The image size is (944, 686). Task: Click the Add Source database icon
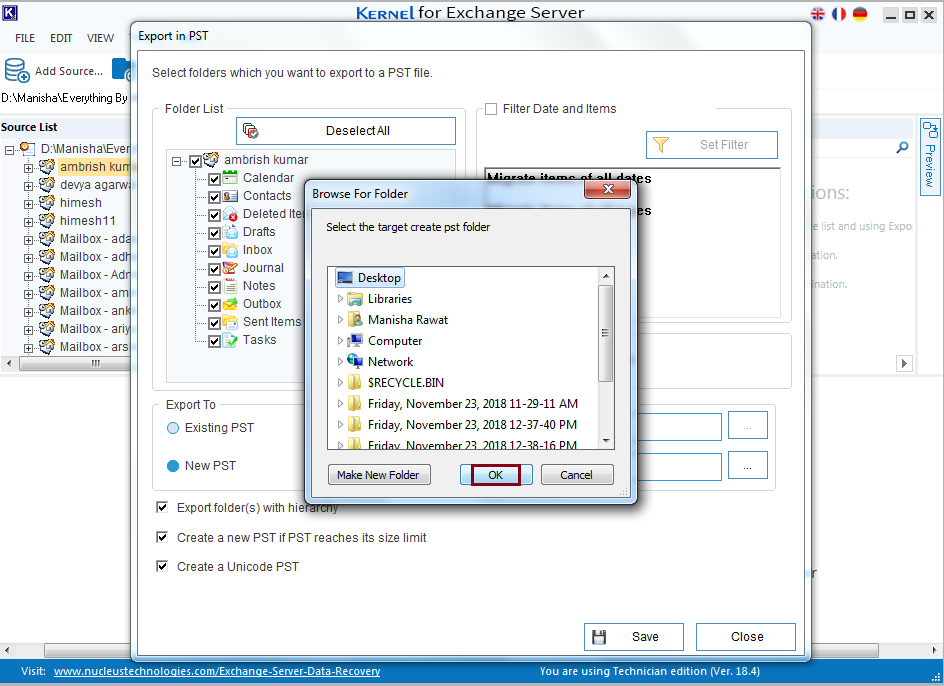[x=17, y=70]
